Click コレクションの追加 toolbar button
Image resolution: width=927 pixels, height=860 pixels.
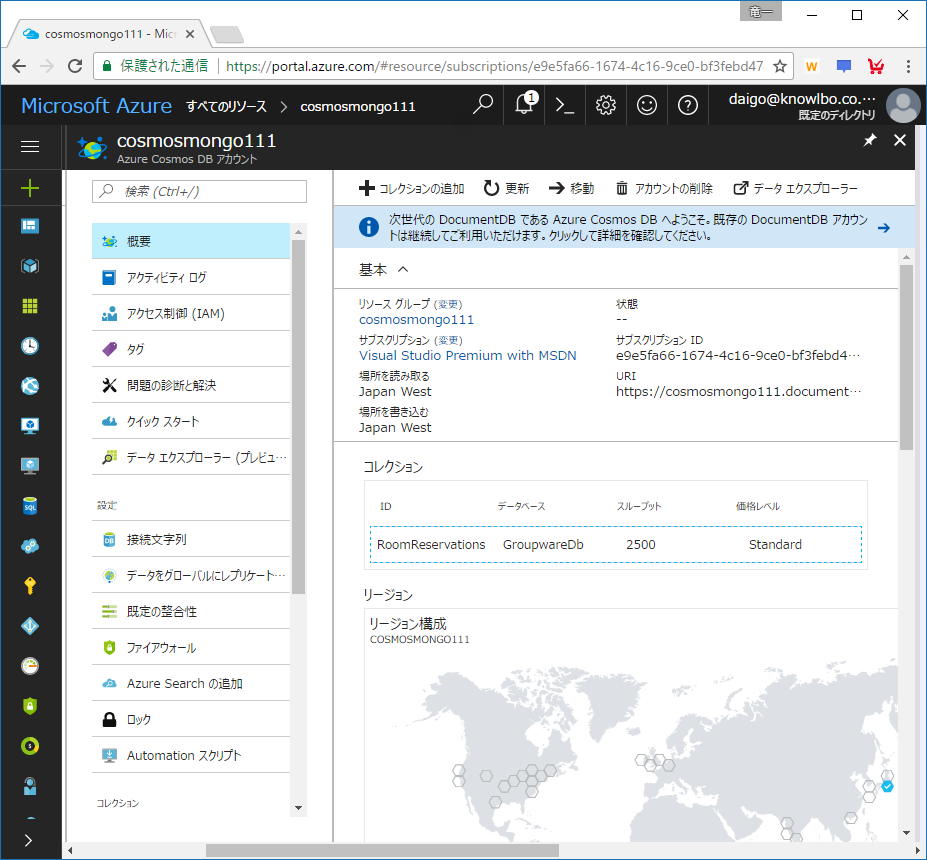point(411,189)
